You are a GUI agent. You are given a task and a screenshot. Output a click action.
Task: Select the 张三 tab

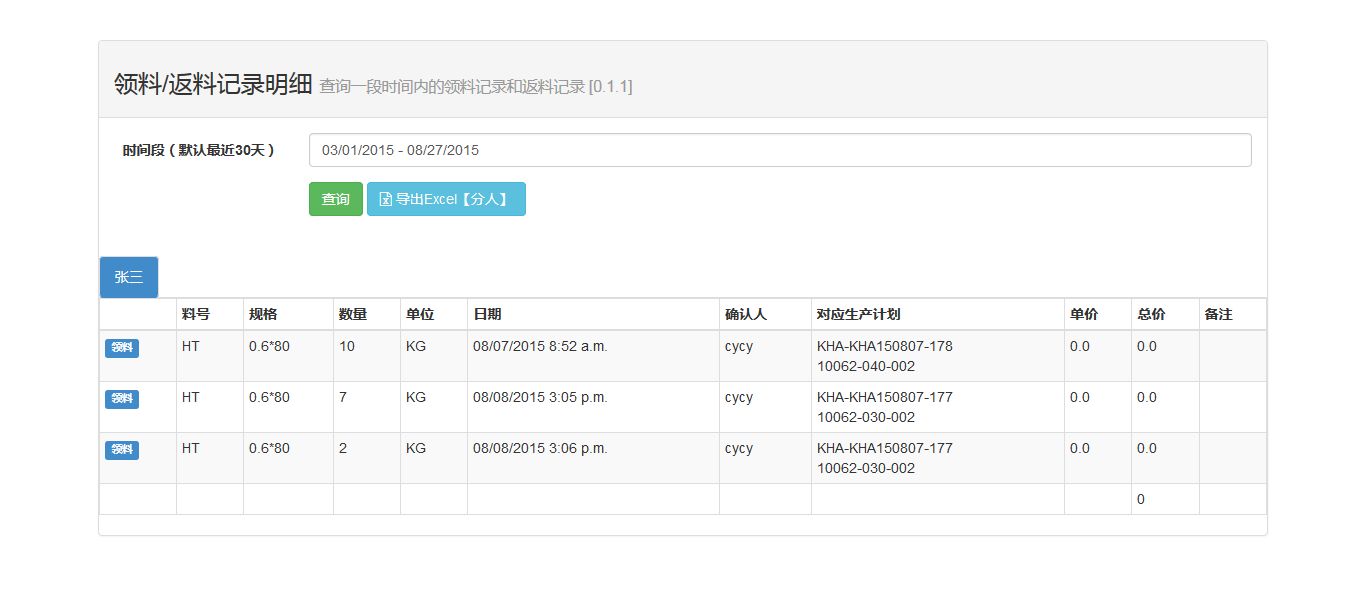pyautogui.click(x=129, y=277)
